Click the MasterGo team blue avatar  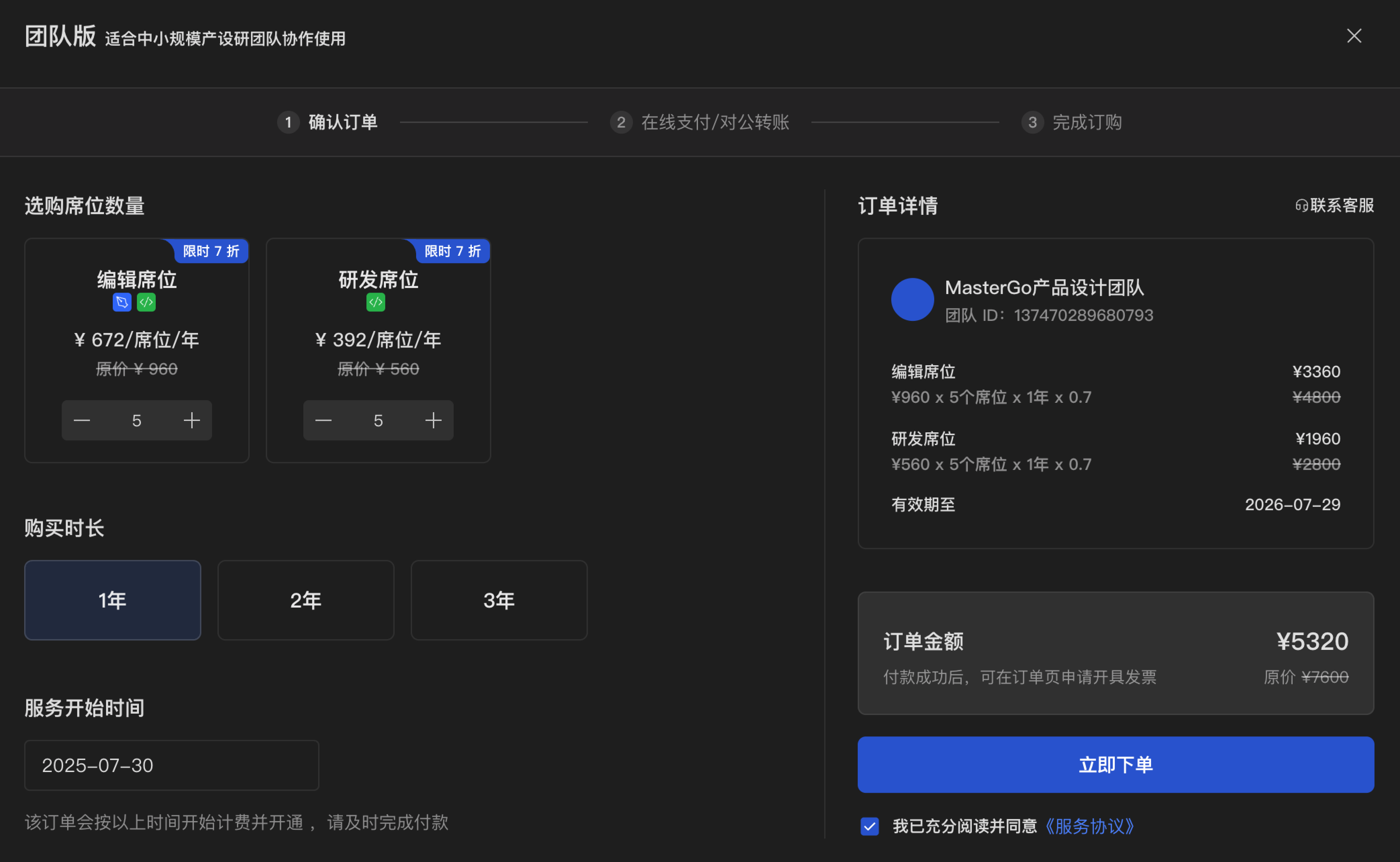point(912,299)
